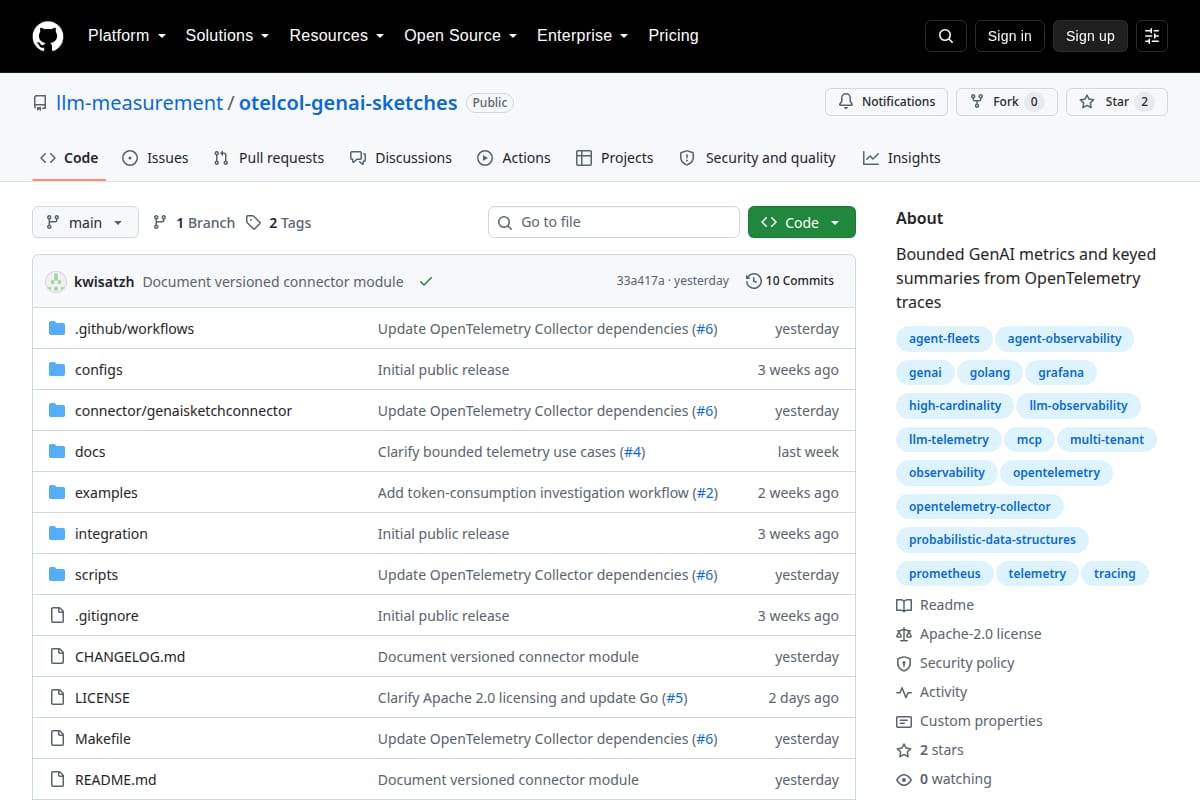Image resolution: width=1200 pixels, height=800 pixels.
Task: Click the Sign in button
Action: coord(1010,36)
